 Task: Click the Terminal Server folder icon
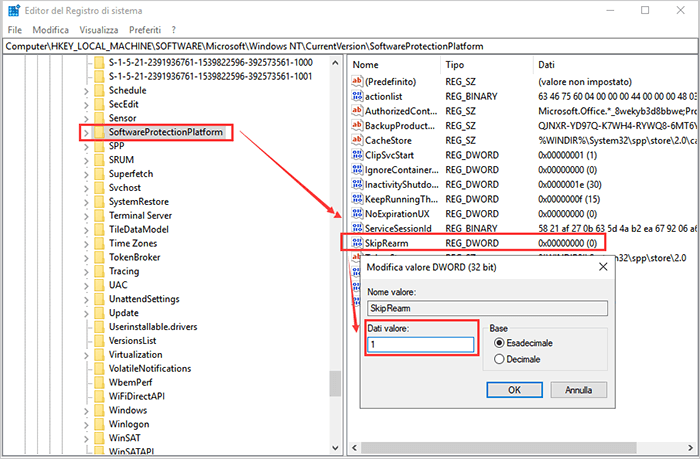pyautogui.click(x=97, y=215)
